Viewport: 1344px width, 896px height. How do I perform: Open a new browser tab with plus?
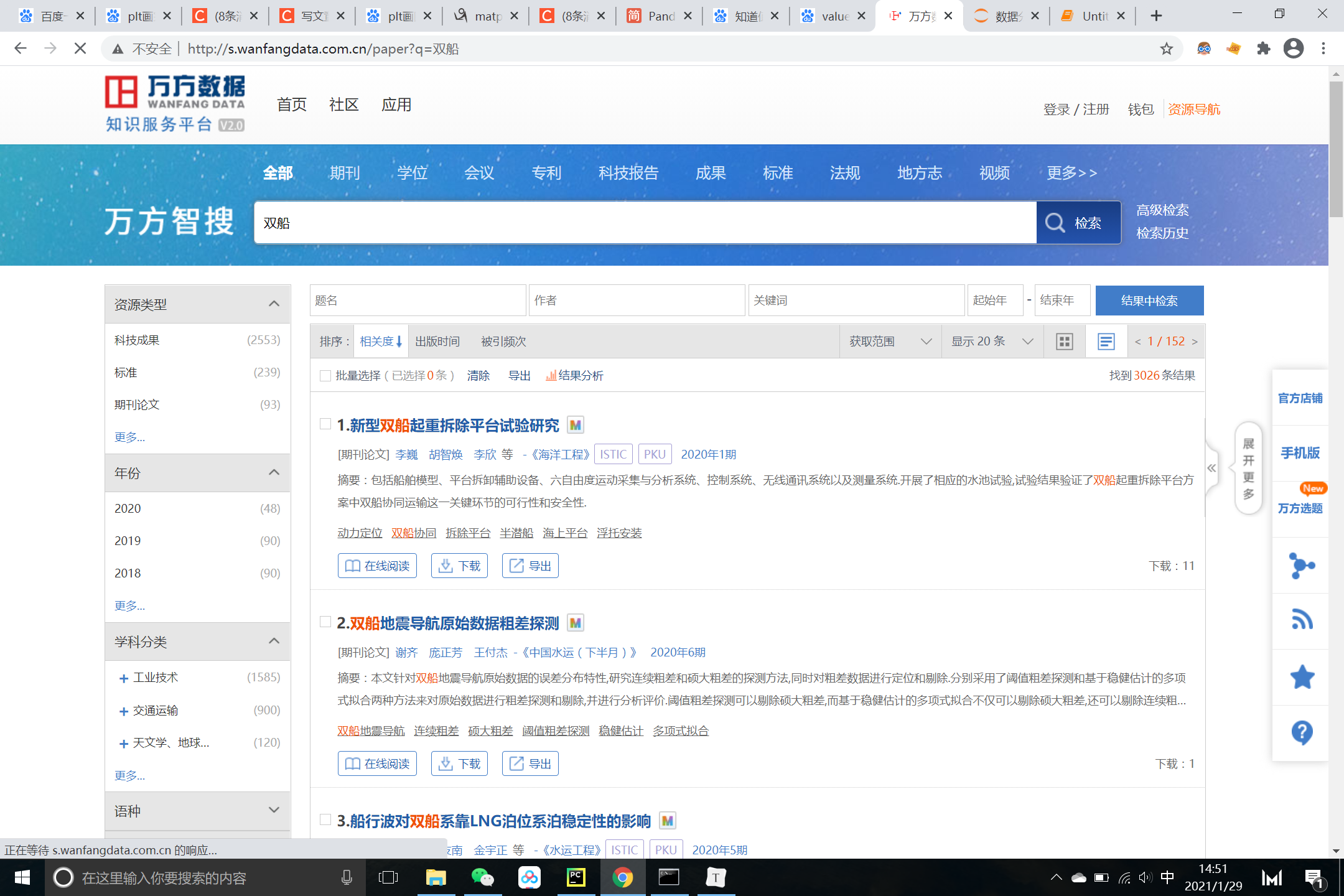(x=1155, y=16)
